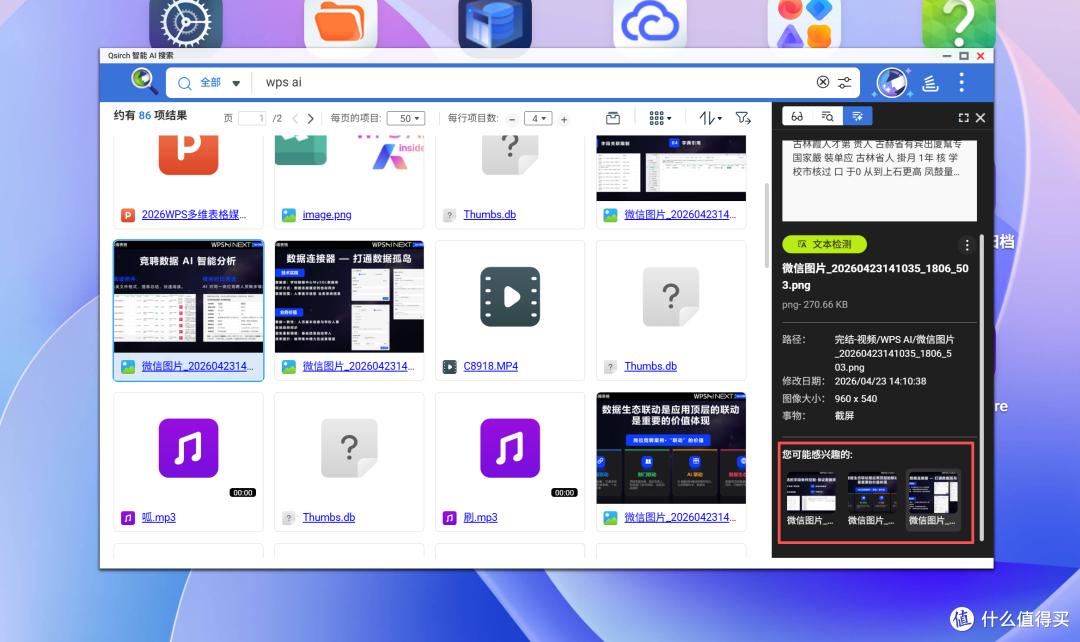Open the colorful shapes app center icon
The height and width of the screenshot is (642, 1080).
804,23
